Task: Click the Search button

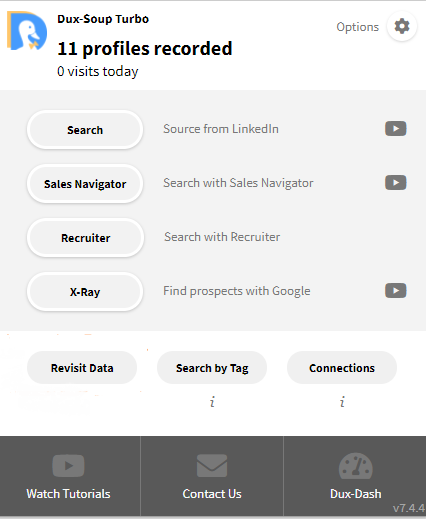Action: point(85,130)
